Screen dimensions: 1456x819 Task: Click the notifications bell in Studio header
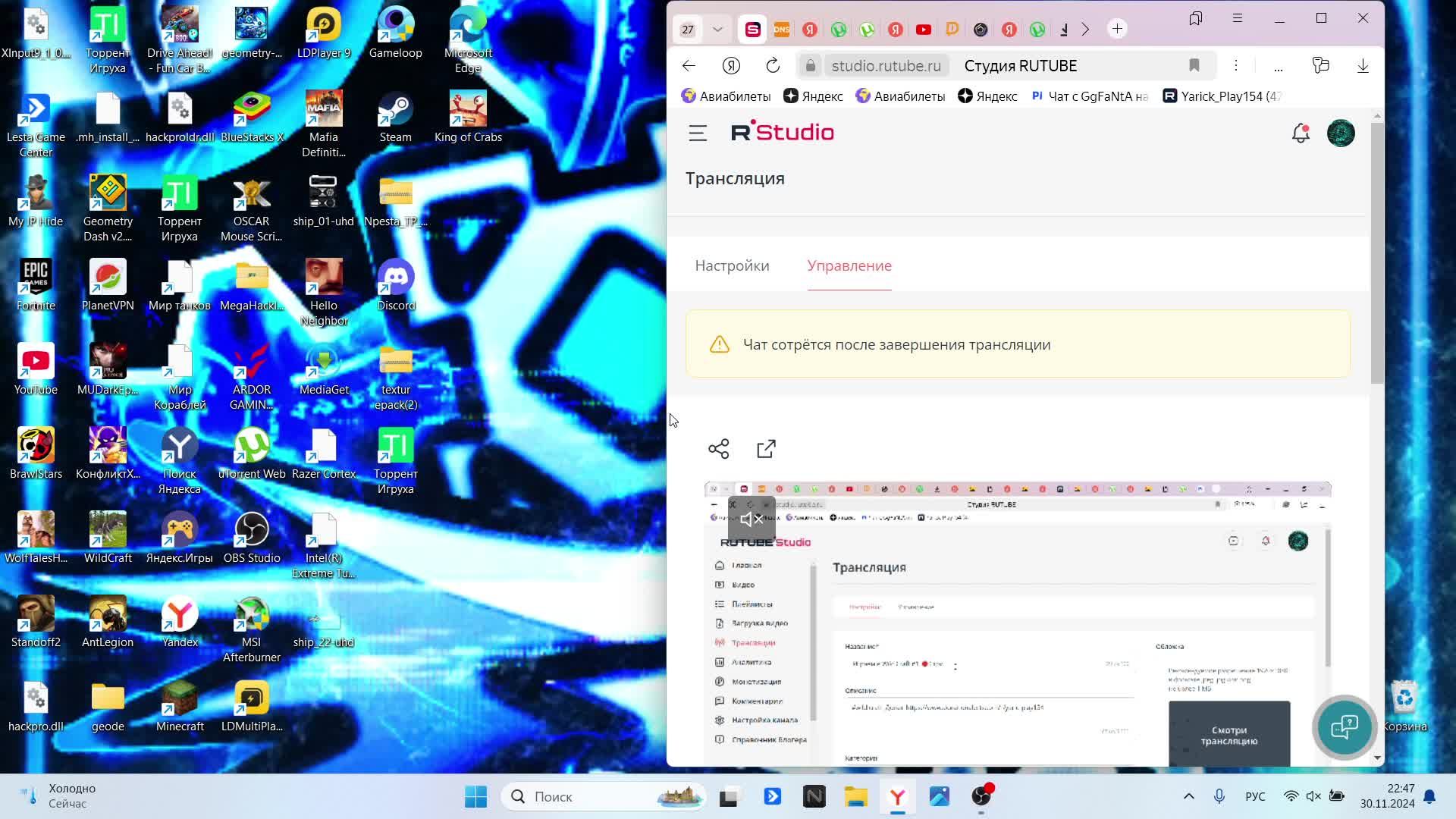1301,133
